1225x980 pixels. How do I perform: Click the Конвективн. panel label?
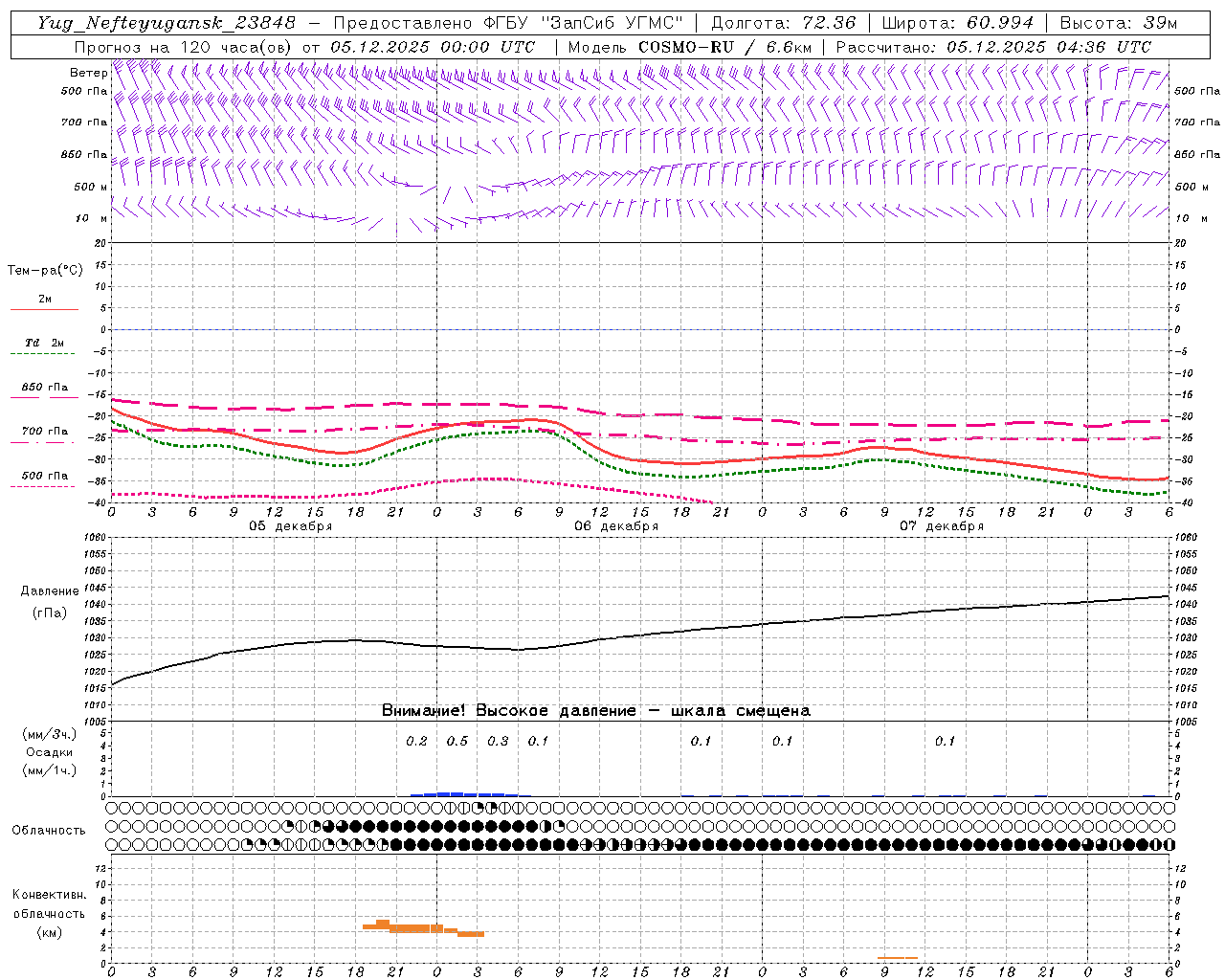tap(49, 895)
